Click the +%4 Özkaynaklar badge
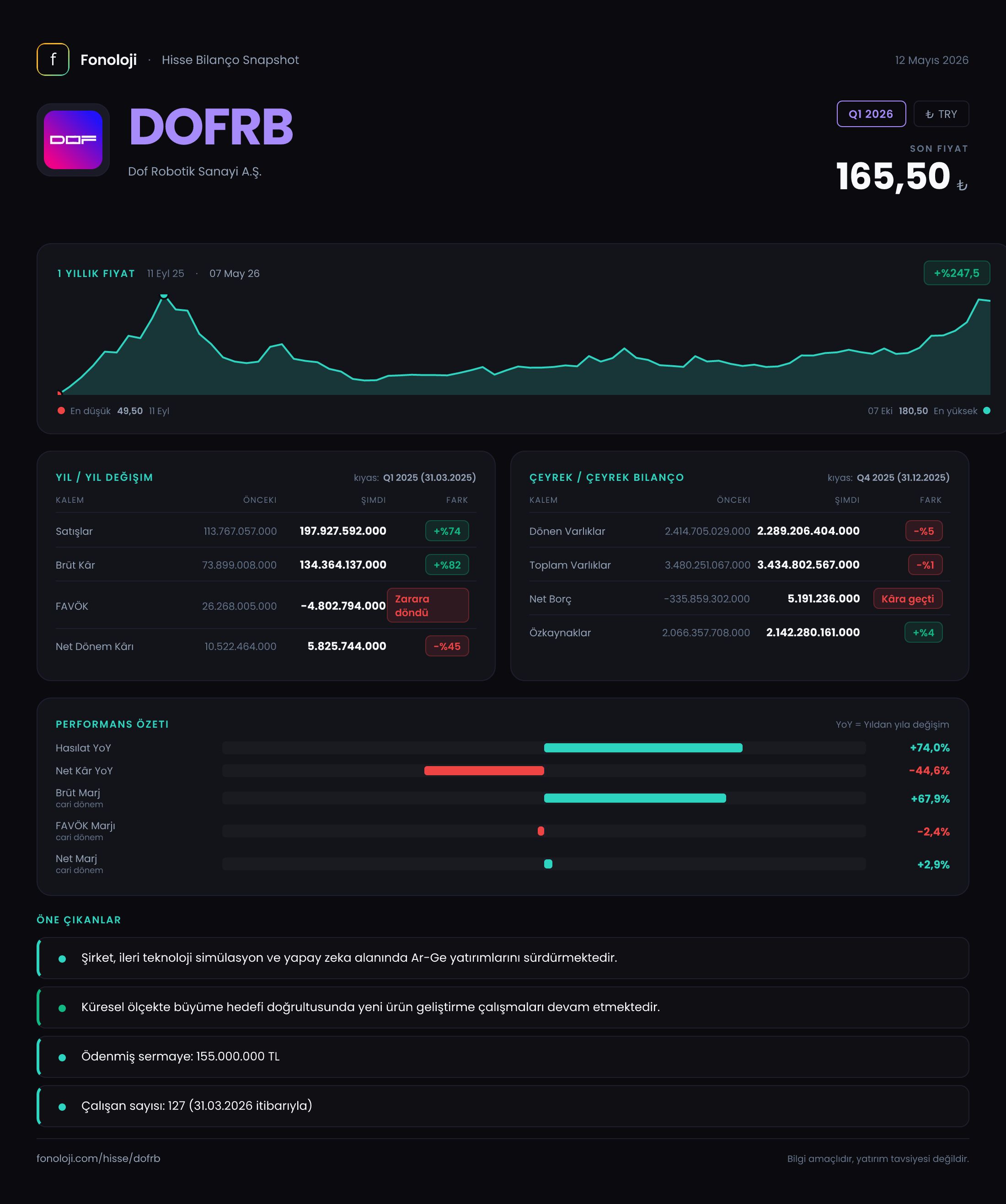The width and height of the screenshot is (1006, 1204). [923, 632]
